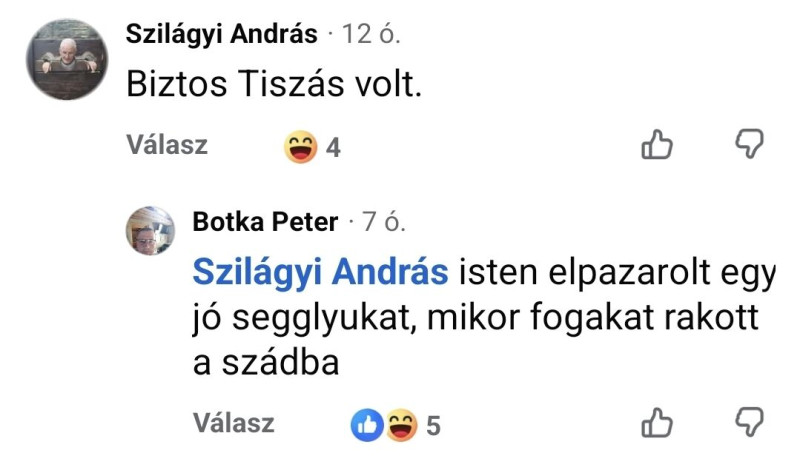
Task: Follow blue Szilágyi András mention link
Action: point(320,273)
